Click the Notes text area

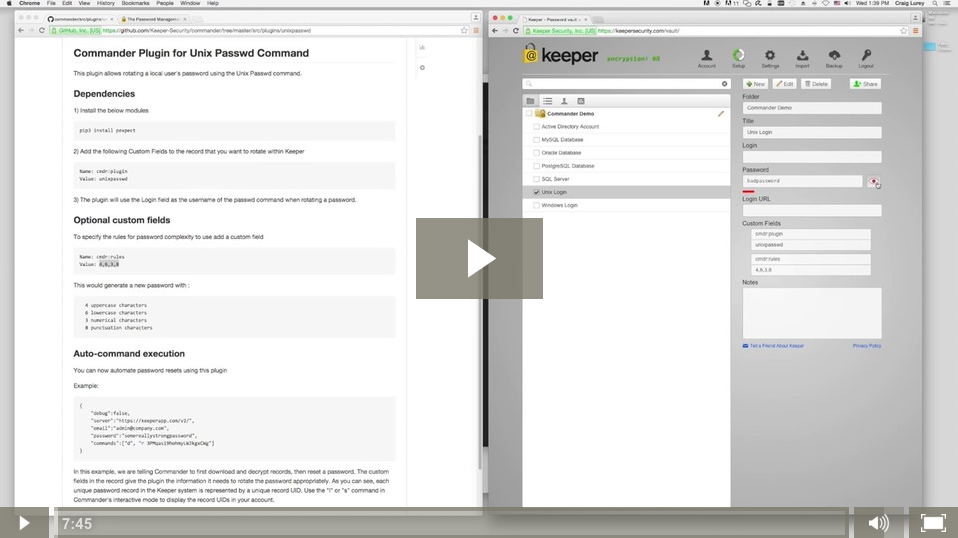click(x=812, y=313)
